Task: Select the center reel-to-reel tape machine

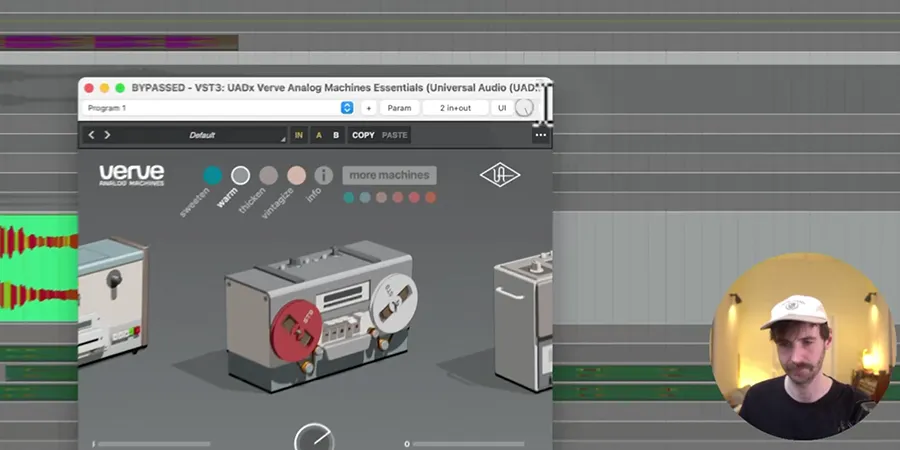Action: click(x=319, y=316)
